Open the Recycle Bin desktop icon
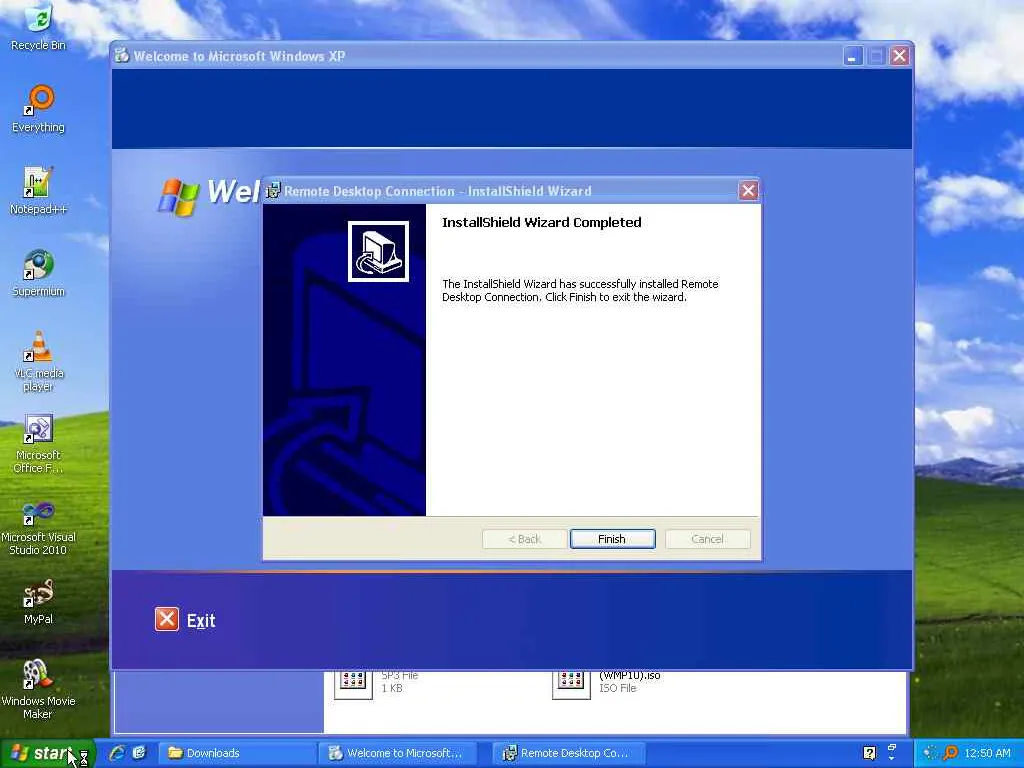1024x768 pixels. pyautogui.click(x=39, y=27)
